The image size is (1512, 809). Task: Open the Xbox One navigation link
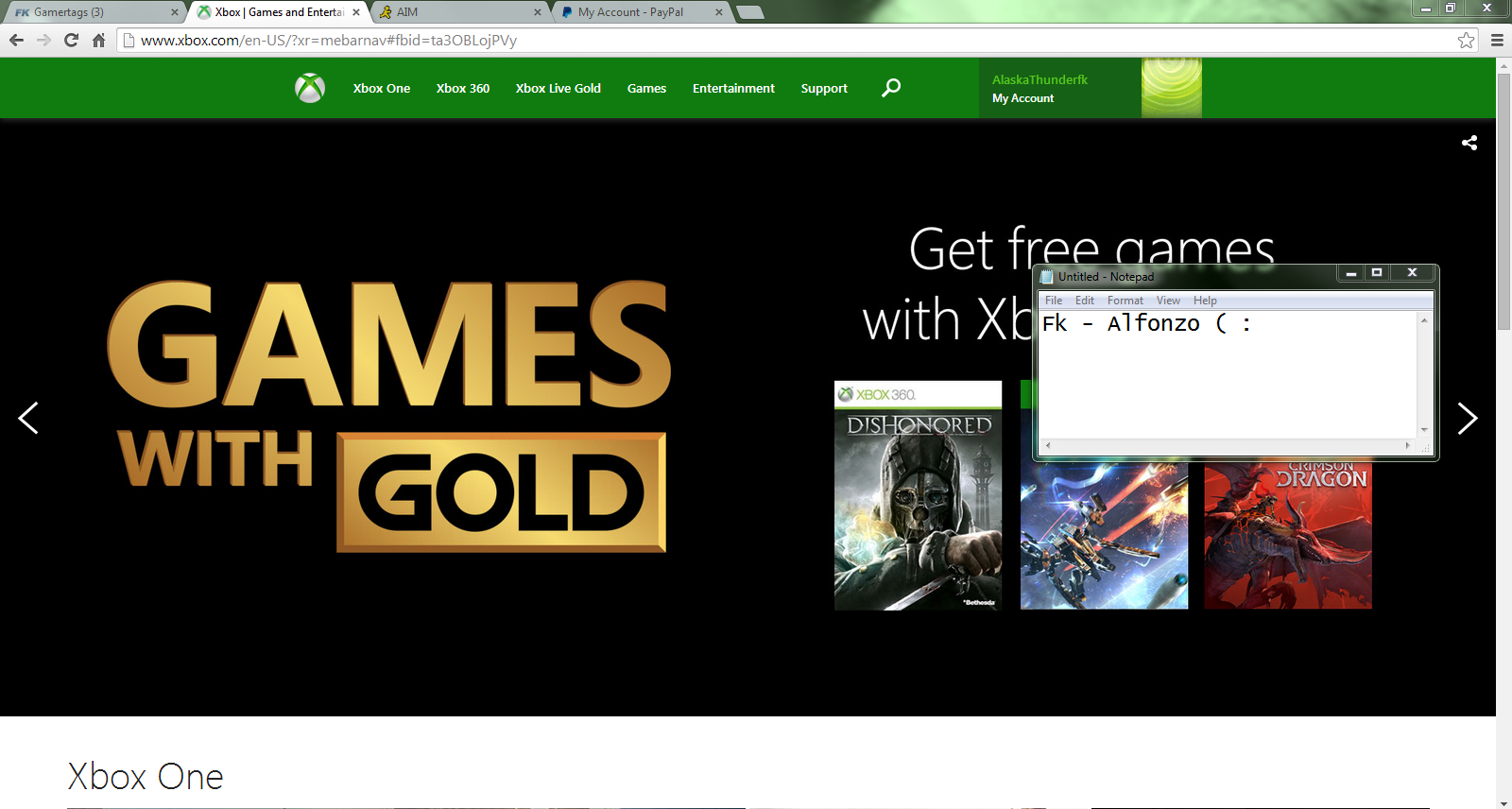tap(382, 88)
